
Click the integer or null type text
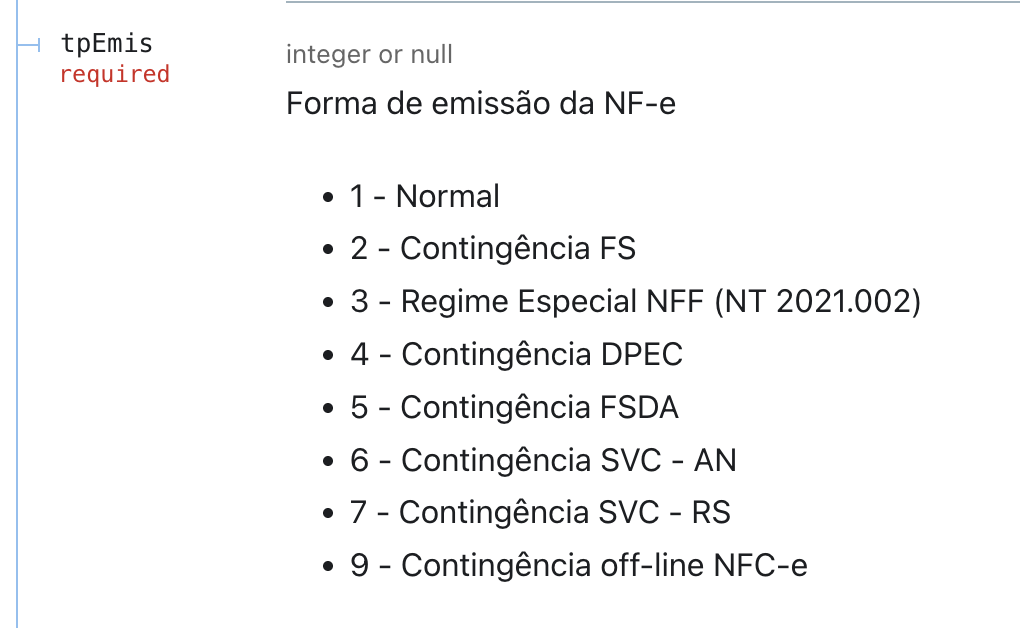pyautogui.click(x=369, y=55)
